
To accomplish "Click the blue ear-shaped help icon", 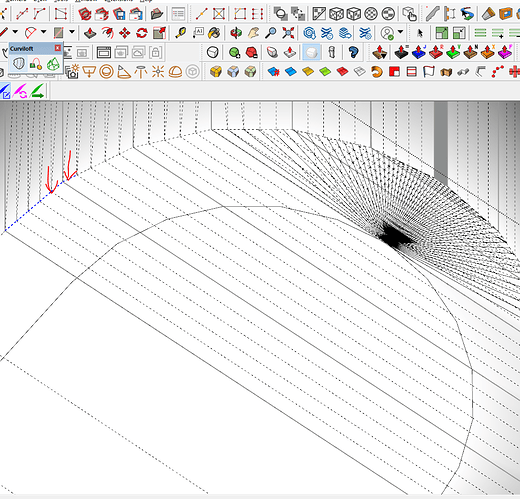I will (353, 52).
